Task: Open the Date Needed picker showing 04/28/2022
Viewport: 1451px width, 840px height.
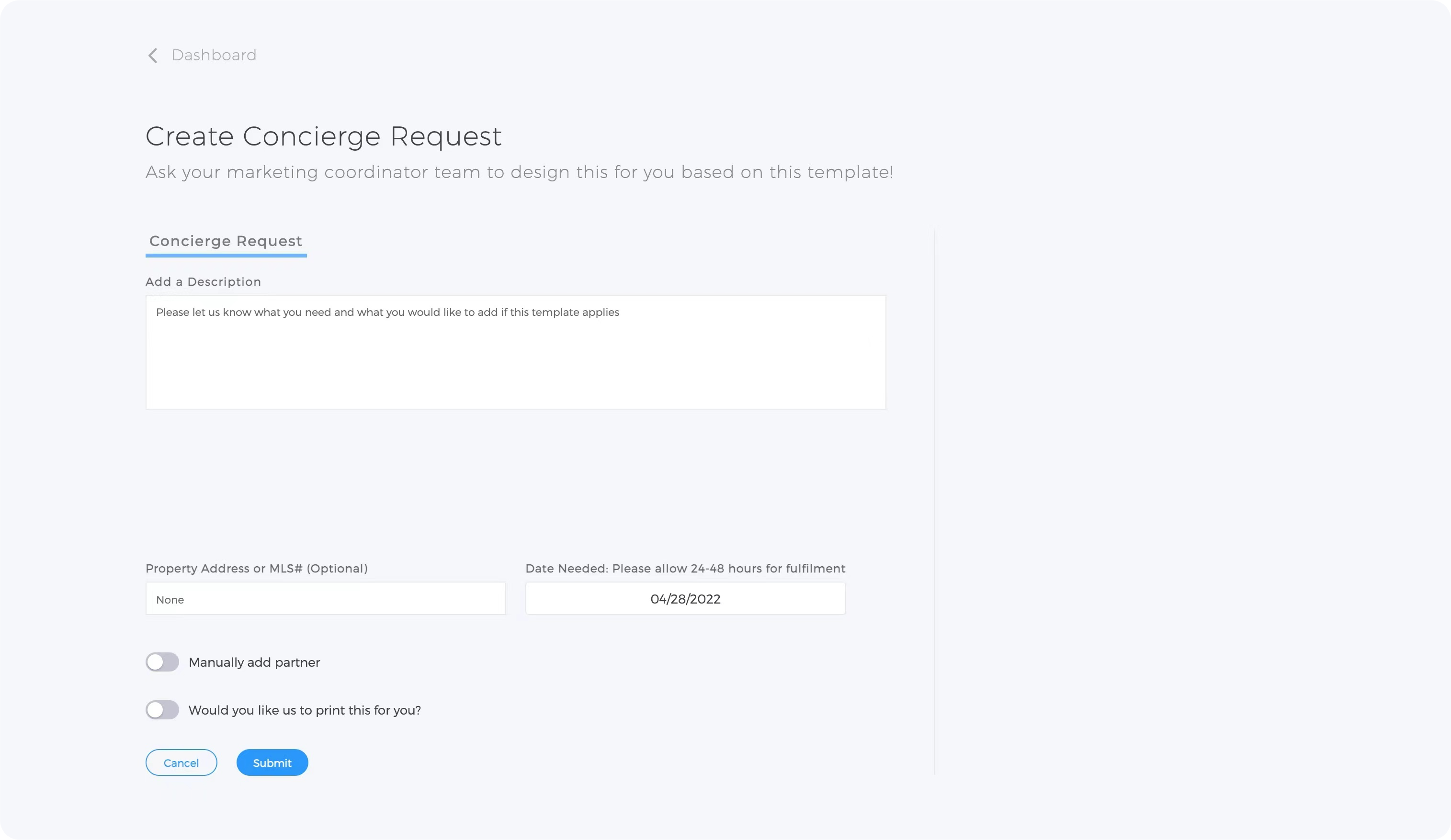Action: click(685, 599)
